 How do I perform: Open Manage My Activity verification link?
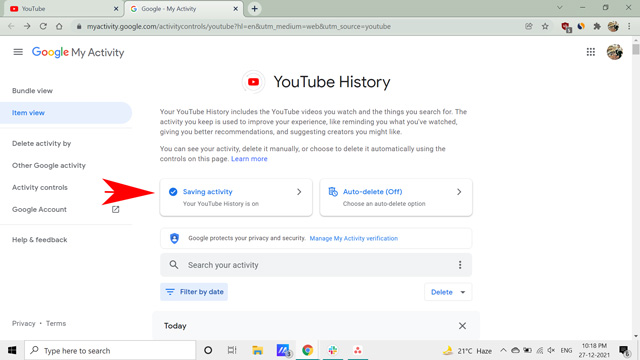tap(353, 238)
